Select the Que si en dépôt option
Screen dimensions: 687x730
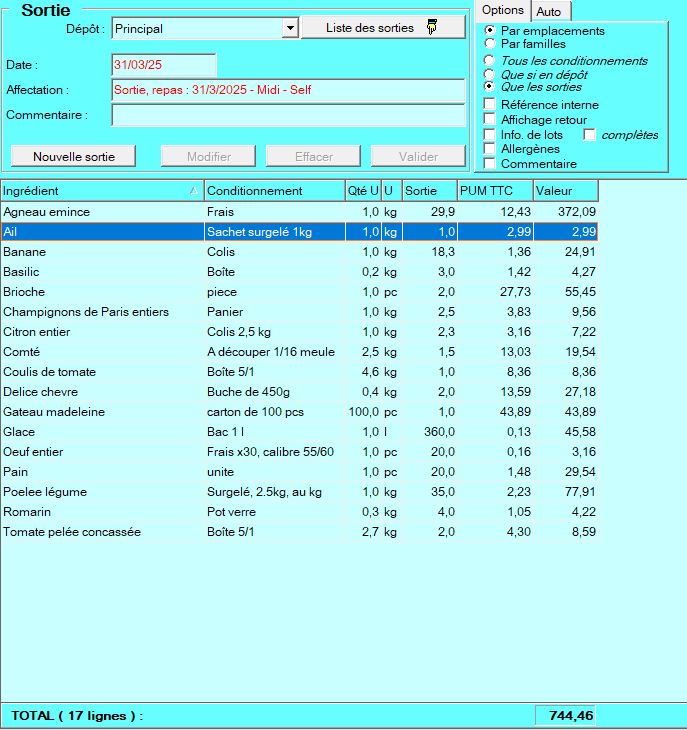click(489, 74)
